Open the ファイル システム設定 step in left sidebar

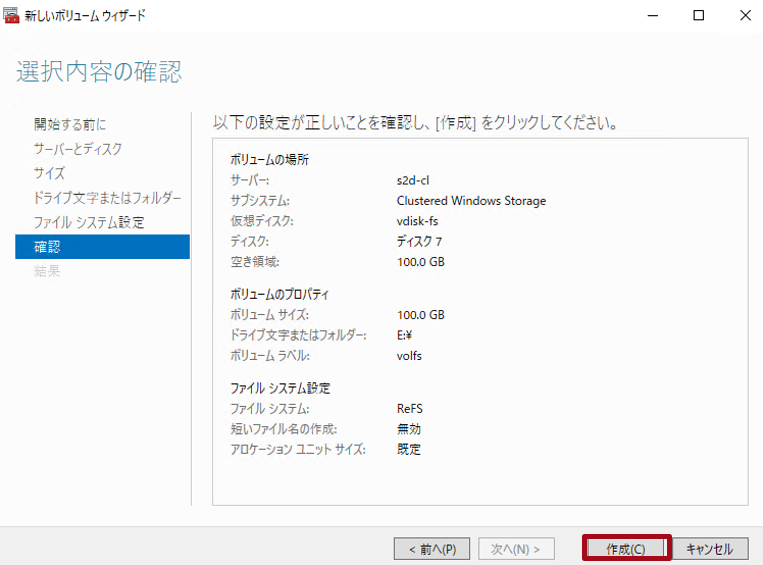click(x=89, y=222)
